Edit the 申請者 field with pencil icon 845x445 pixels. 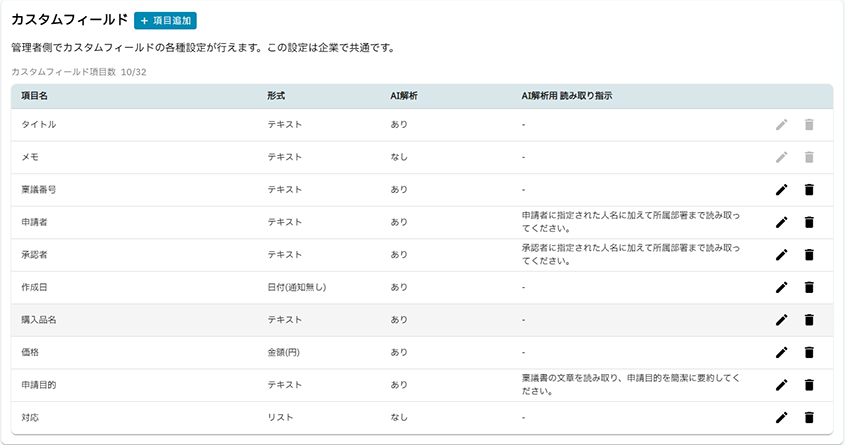tap(781, 222)
